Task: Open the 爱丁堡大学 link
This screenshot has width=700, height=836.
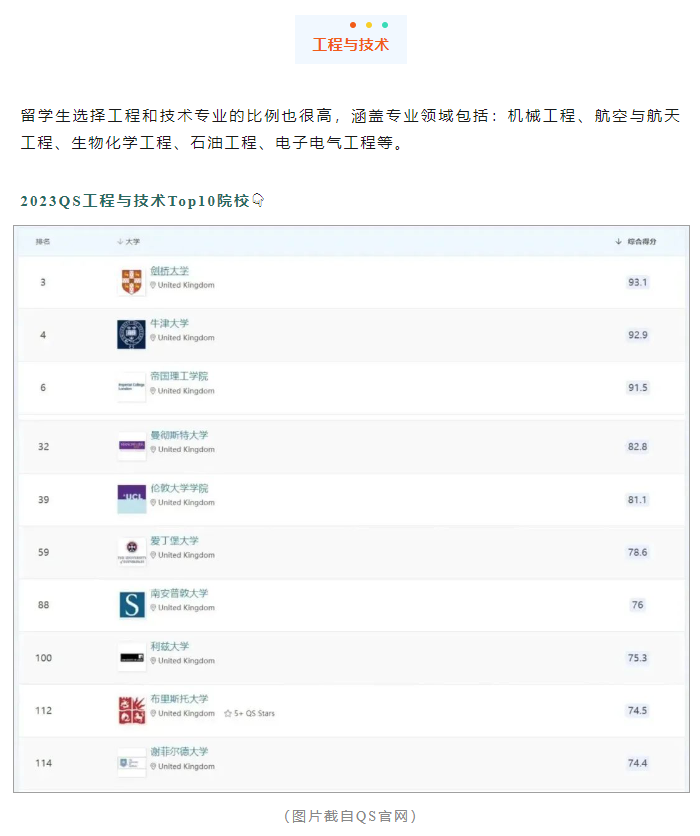Action: pos(174,541)
